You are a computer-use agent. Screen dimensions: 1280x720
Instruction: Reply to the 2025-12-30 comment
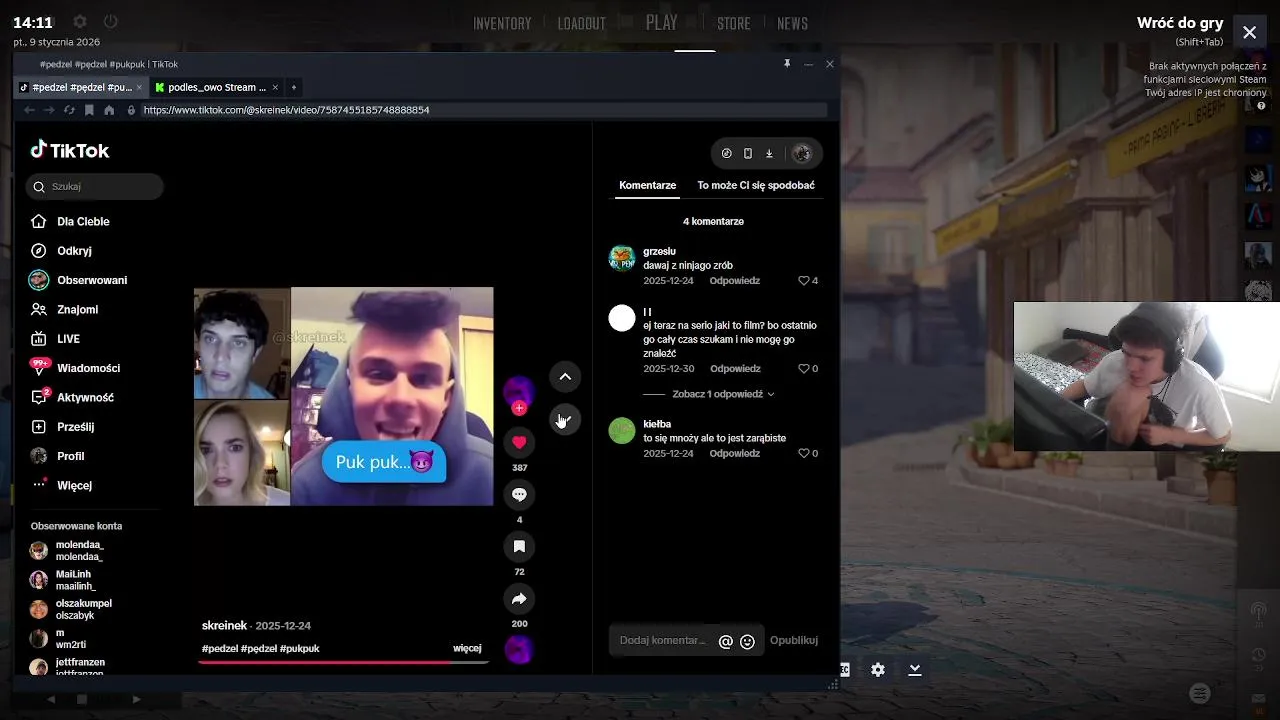coord(735,369)
